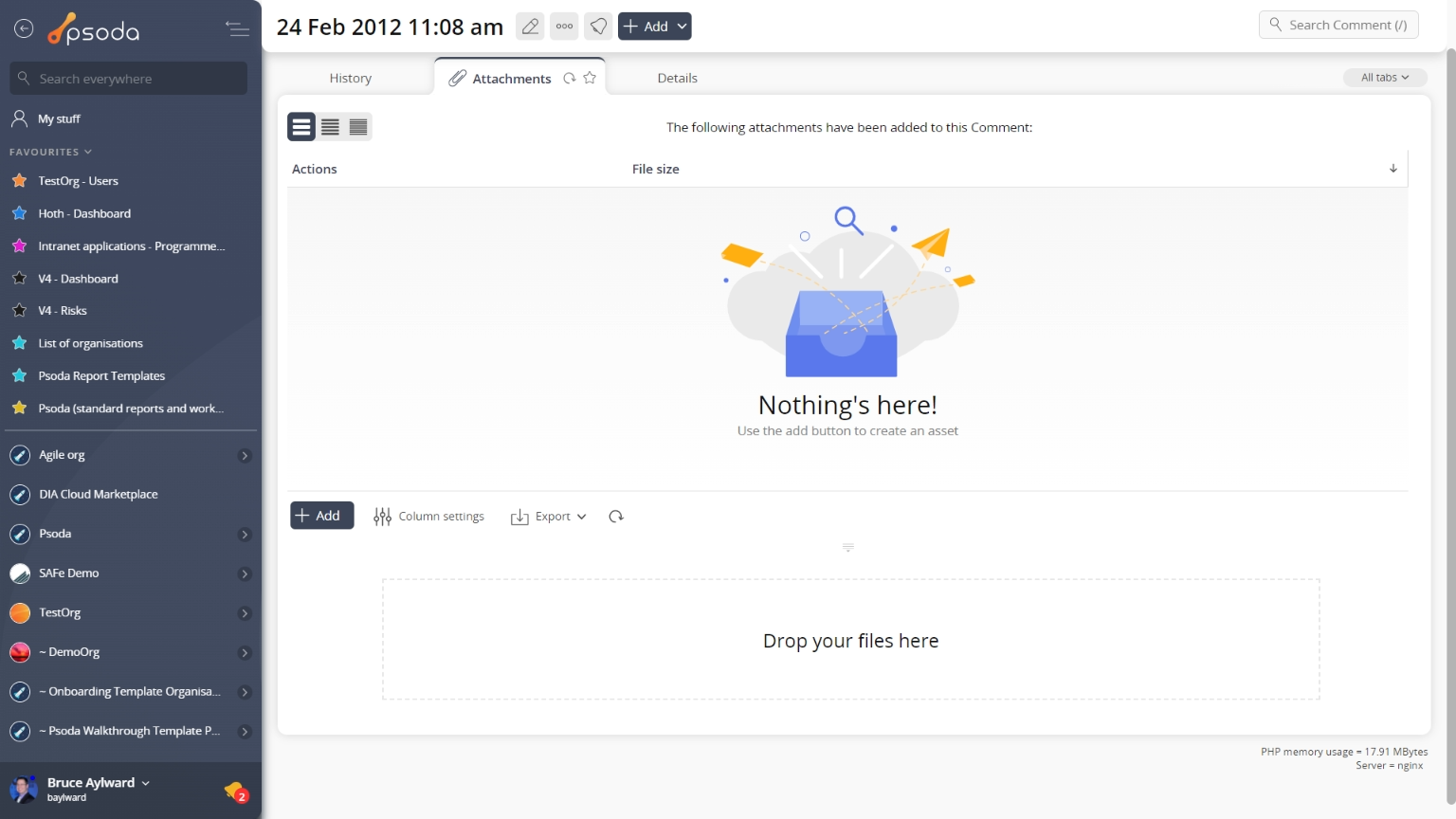Open the Psoda logo home link
Image resolution: width=1456 pixels, height=819 pixels.
tap(94, 30)
